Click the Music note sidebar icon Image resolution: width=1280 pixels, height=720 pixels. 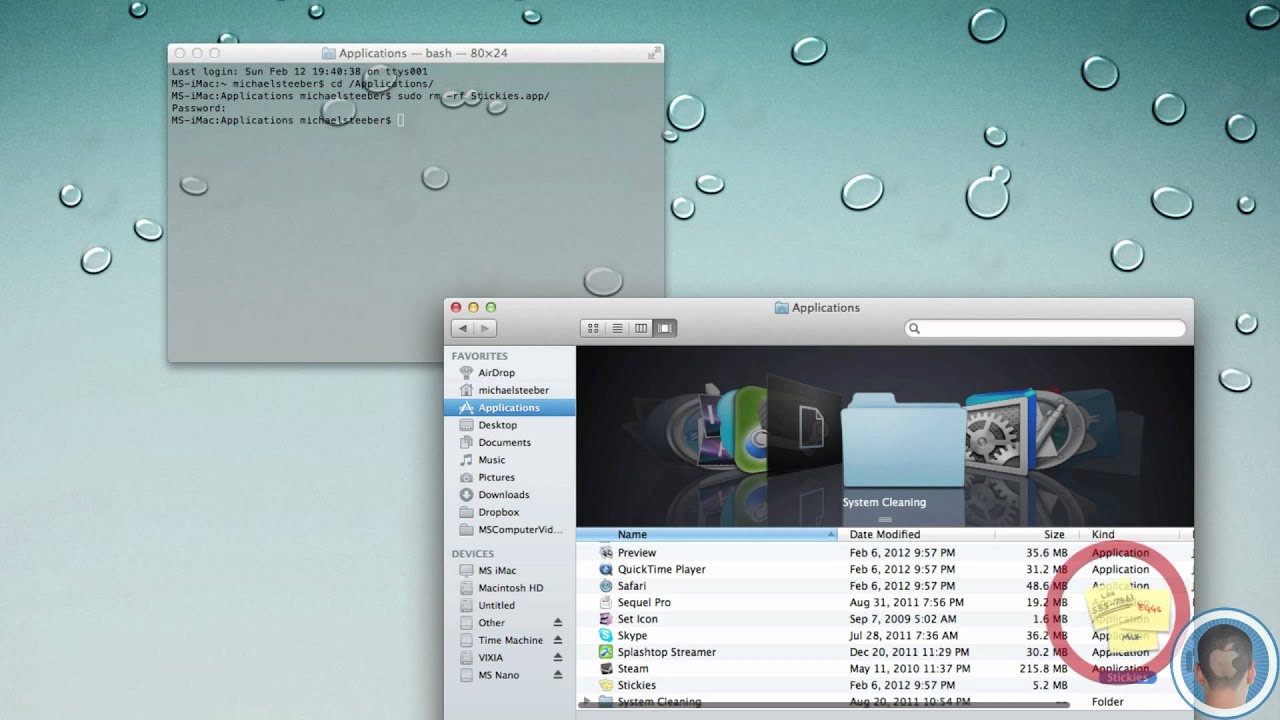tap(466, 460)
